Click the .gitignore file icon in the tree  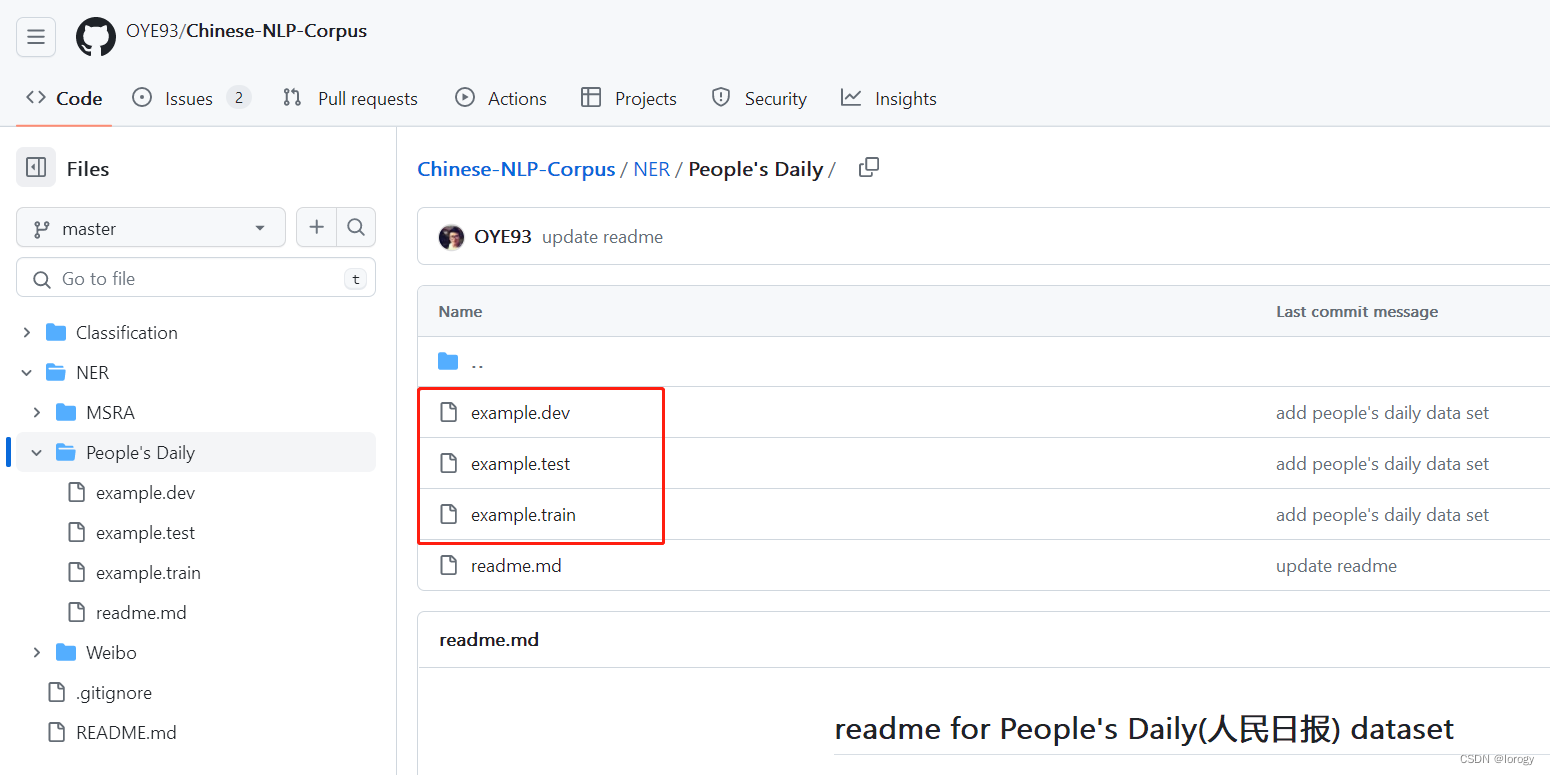(x=57, y=692)
